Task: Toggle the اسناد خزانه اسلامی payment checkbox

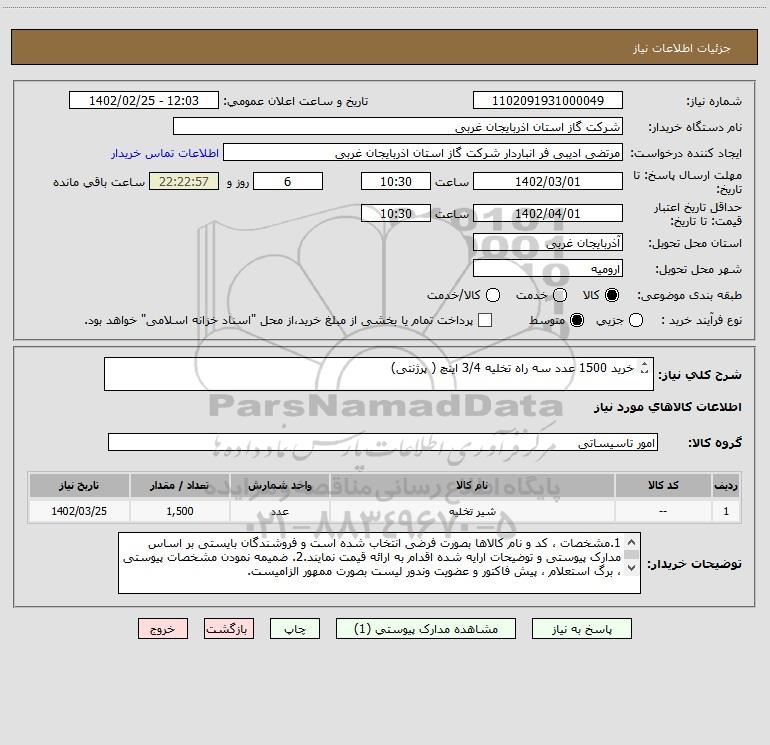Action: [x=485, y=320]
